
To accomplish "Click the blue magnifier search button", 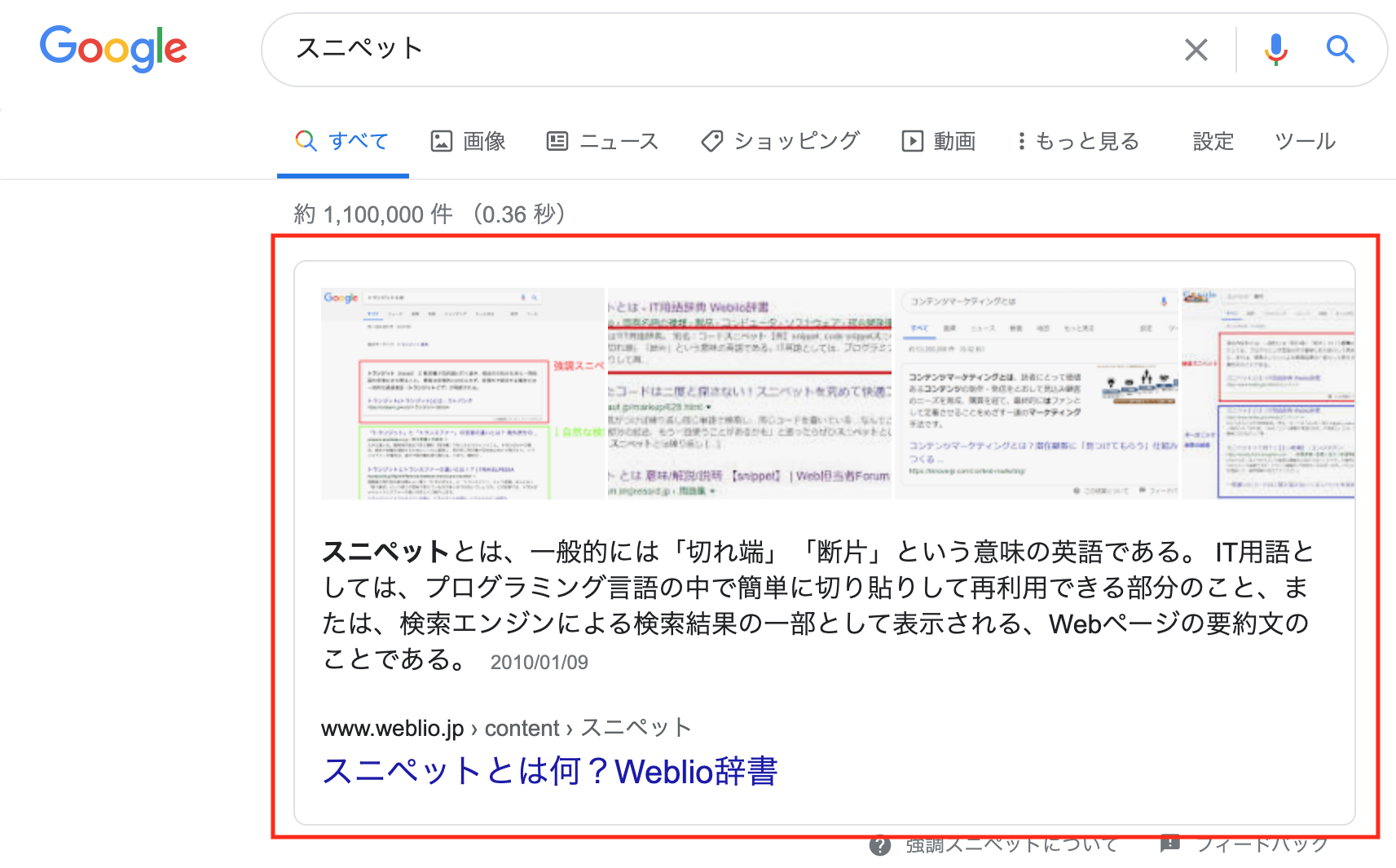I will pos(1340,50).
